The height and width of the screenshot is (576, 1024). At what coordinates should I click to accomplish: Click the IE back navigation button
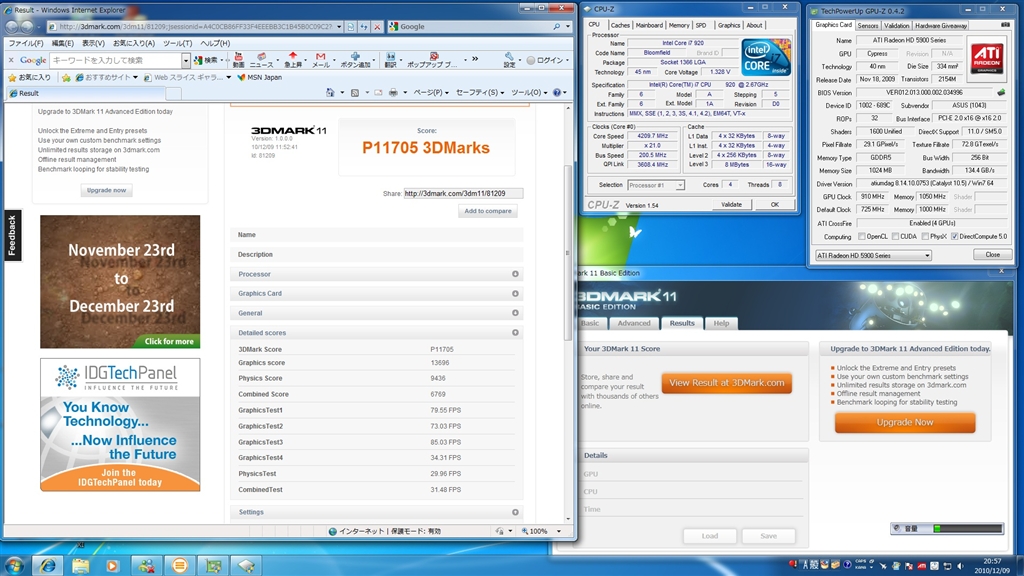pyautogui.click(x=11, y=27)
